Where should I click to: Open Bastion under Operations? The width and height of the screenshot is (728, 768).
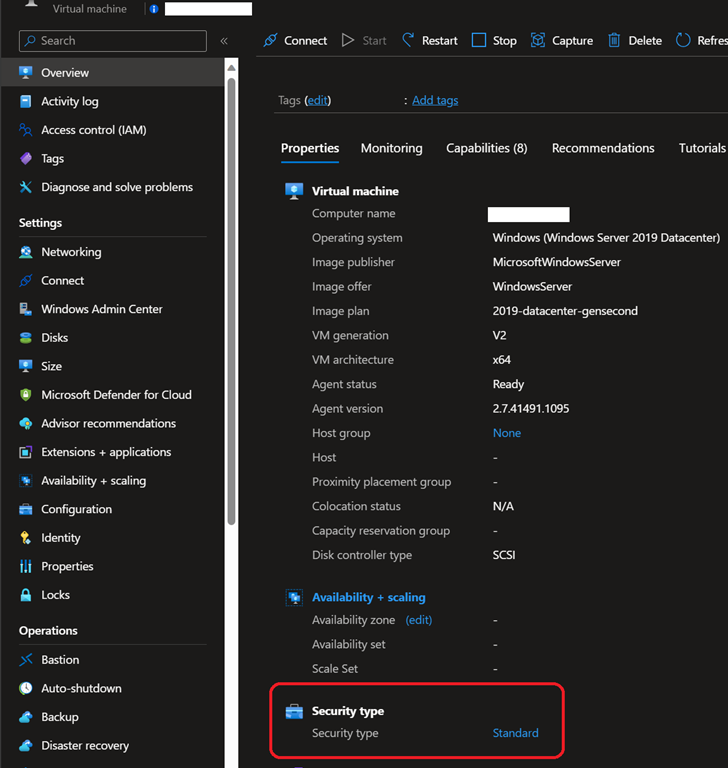[x=60, y=660]
